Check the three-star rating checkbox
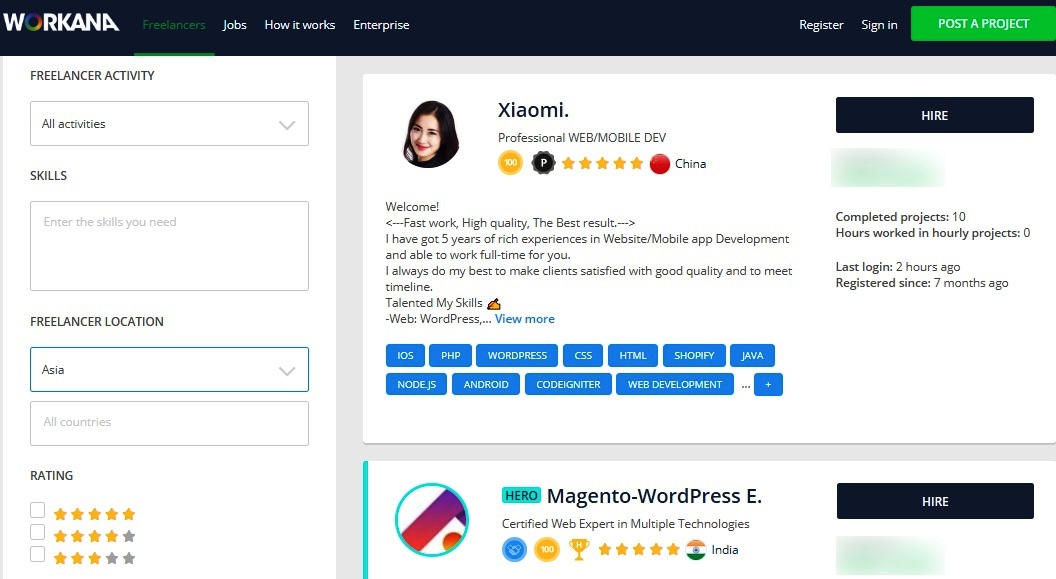Screen dimensions: 1056x579 38,554
